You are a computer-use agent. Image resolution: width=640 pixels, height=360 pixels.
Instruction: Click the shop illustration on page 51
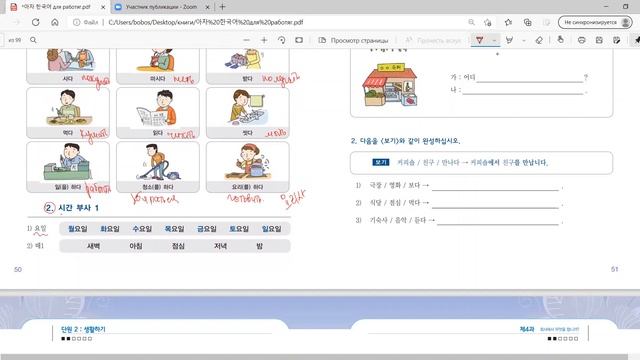click(x=390, y=85)
